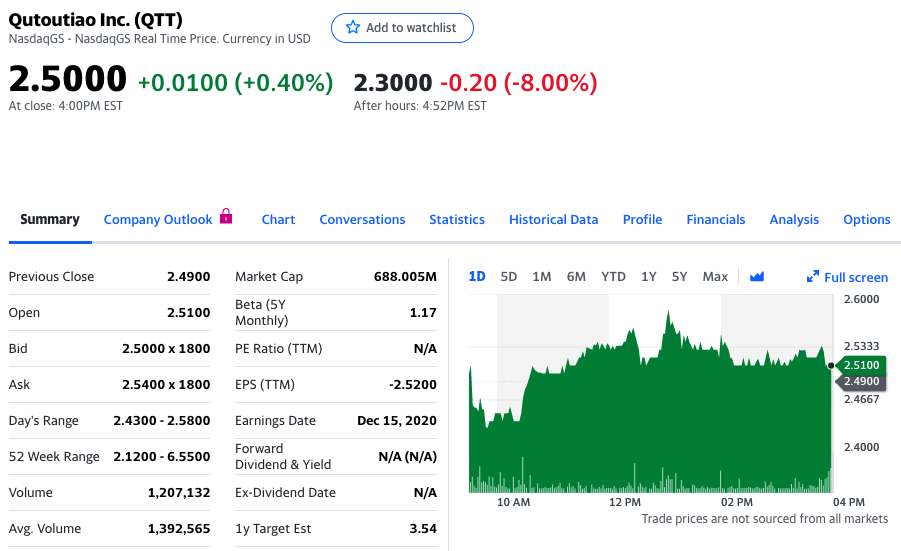Click the Full screen expand arrows icon

coord(813,277)
